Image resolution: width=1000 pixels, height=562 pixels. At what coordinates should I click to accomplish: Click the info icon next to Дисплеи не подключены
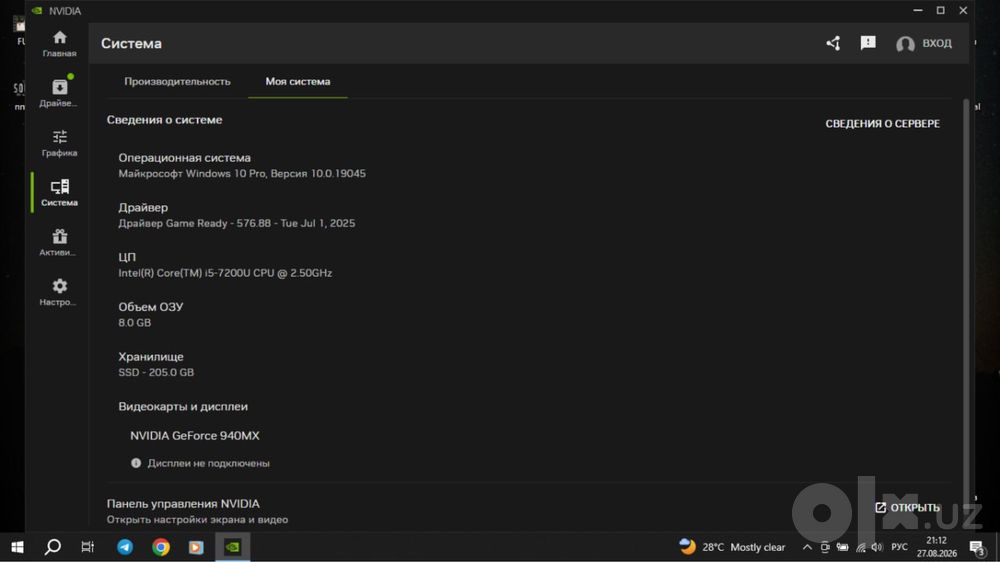coord(136,463)
